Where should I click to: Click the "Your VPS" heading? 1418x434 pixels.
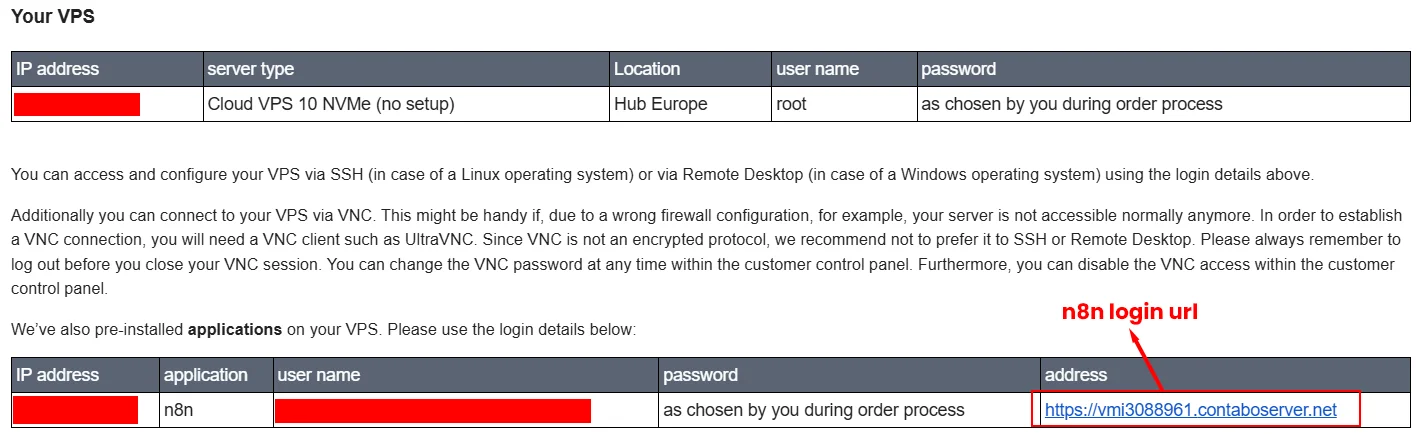[52, 17]
